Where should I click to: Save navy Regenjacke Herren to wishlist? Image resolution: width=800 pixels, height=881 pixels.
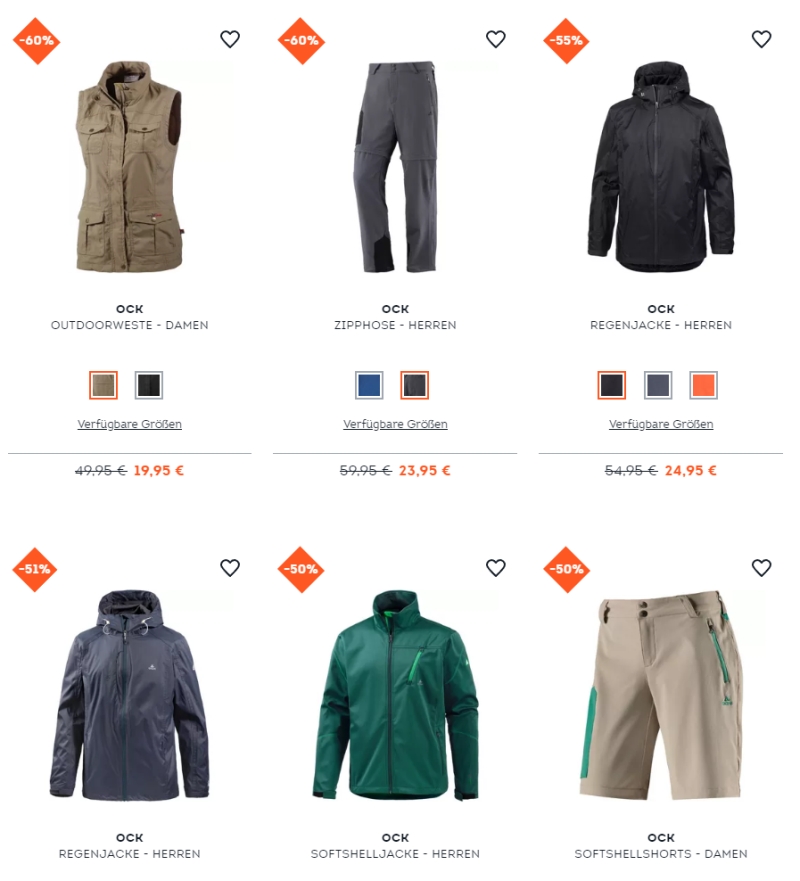click(x=230, y=568)
